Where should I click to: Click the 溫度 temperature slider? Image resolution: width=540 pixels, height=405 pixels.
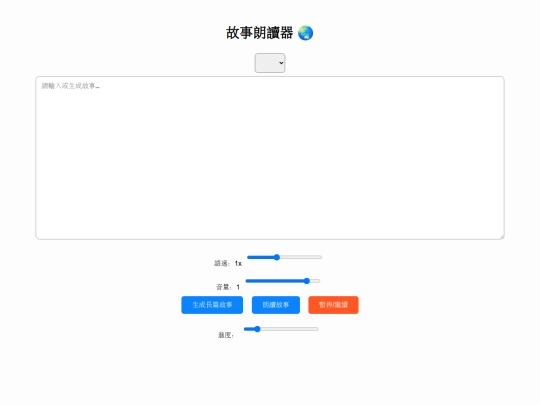(281, 329)
